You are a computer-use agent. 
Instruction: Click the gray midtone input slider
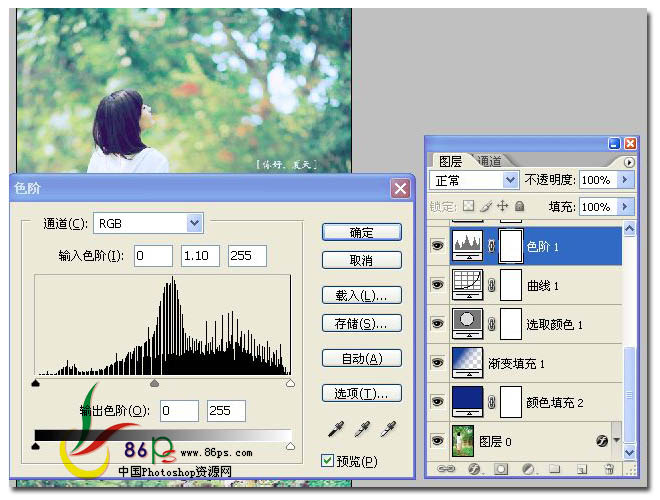[154, 383]
